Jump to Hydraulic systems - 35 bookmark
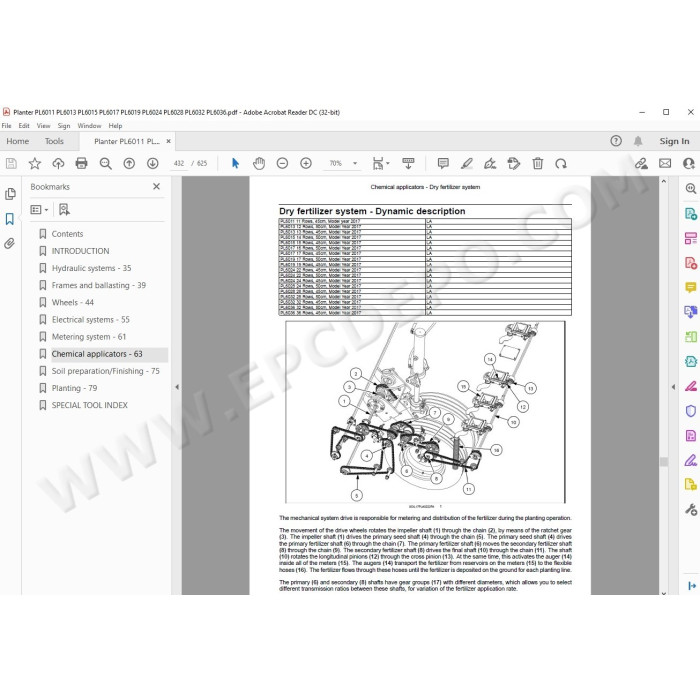Image resolution: width=700 pixels, height=700 pixels. tap(92, 268)
